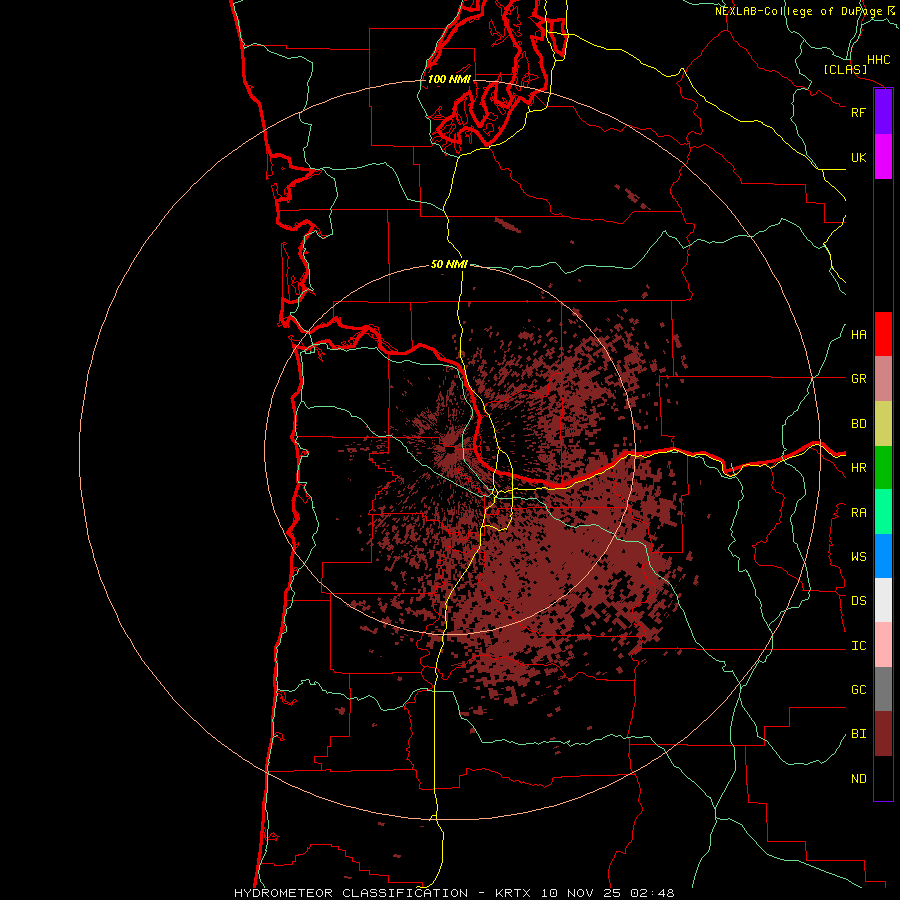Click the IC legend label
Screen dimensions: 900x900
858,646
